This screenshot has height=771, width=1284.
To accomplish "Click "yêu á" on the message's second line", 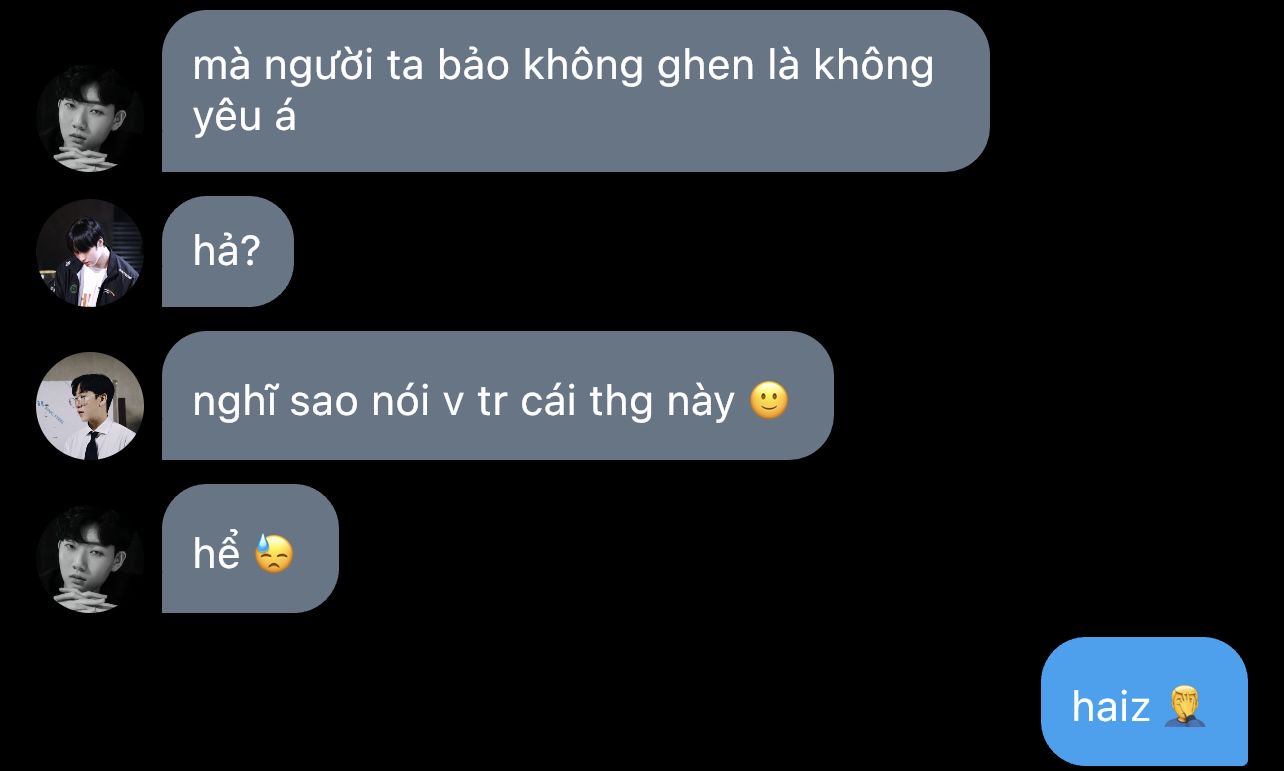I will coord(244,118).
